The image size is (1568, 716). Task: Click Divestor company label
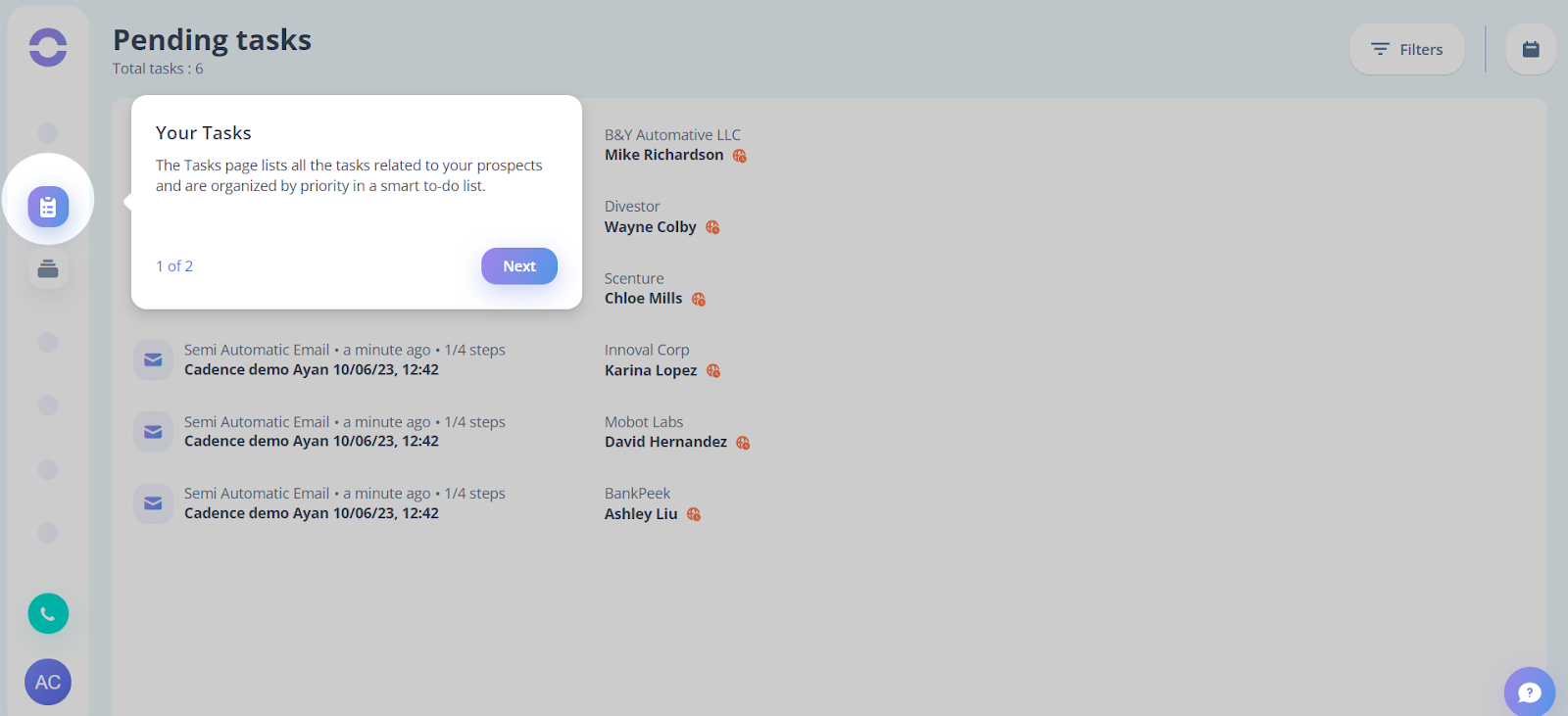[632, 207]
